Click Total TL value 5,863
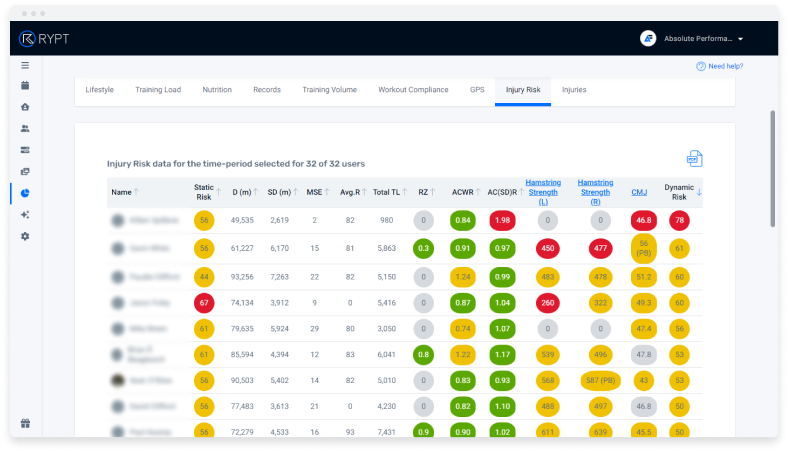Viewport: 789px width, 453px height. point(386,249)
